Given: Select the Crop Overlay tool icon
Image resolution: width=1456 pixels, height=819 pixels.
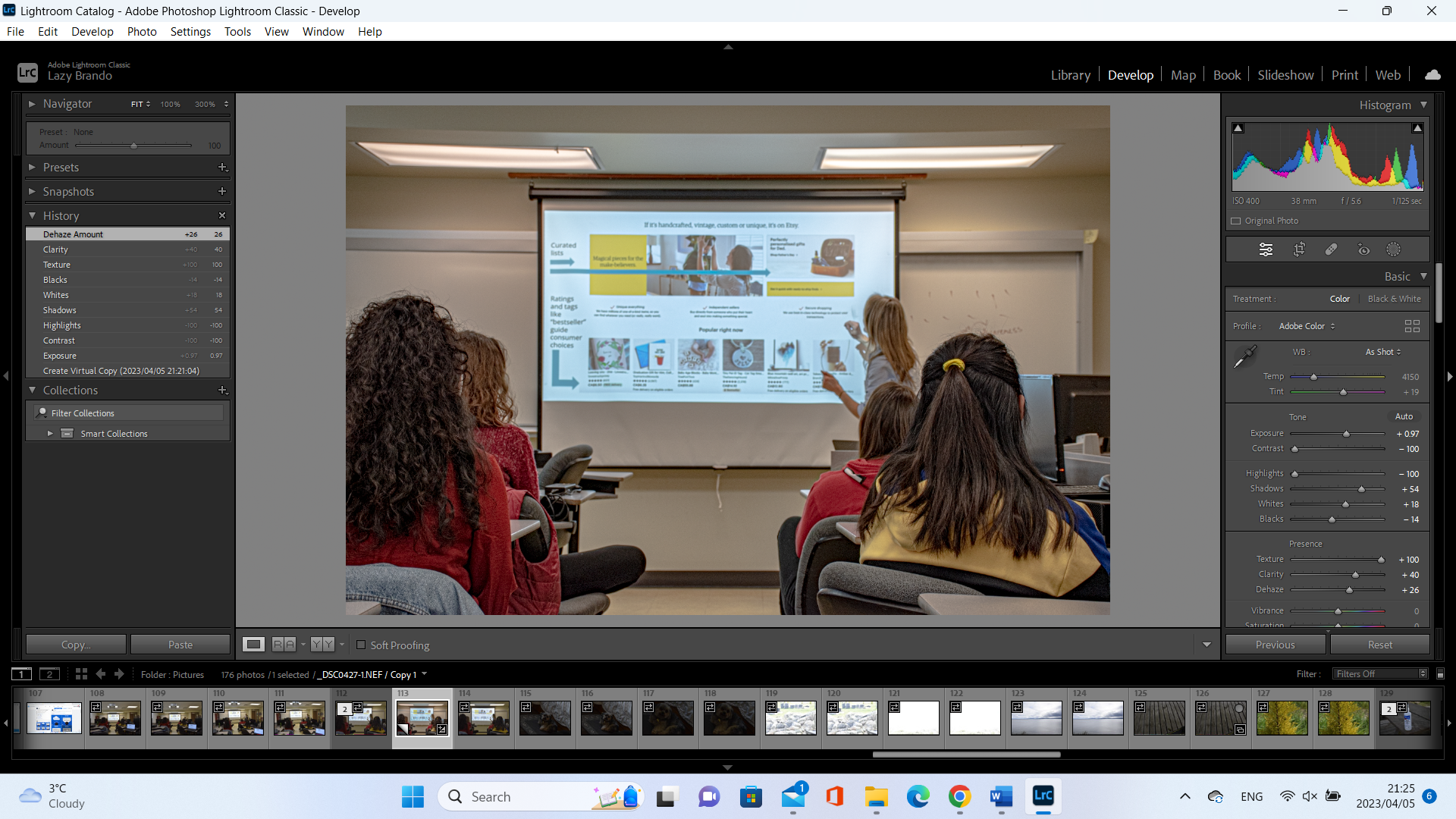Looking at the screenshot, I should pos(1299,249).
